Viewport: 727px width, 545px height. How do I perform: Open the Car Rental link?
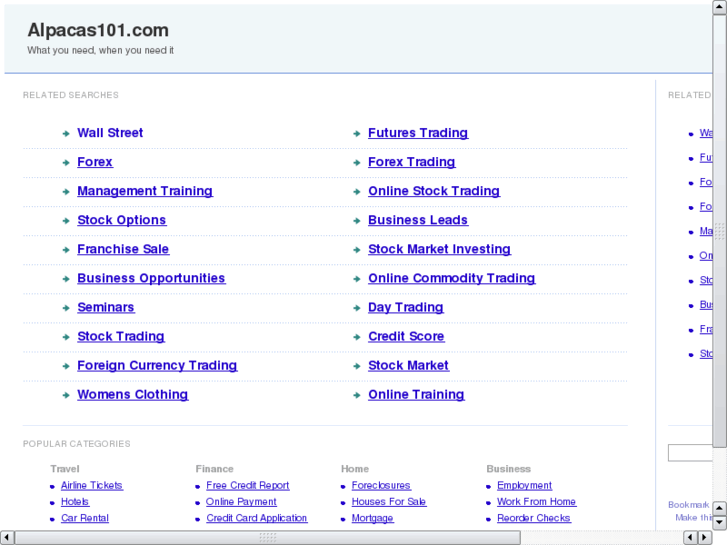(x=85, y=518)
